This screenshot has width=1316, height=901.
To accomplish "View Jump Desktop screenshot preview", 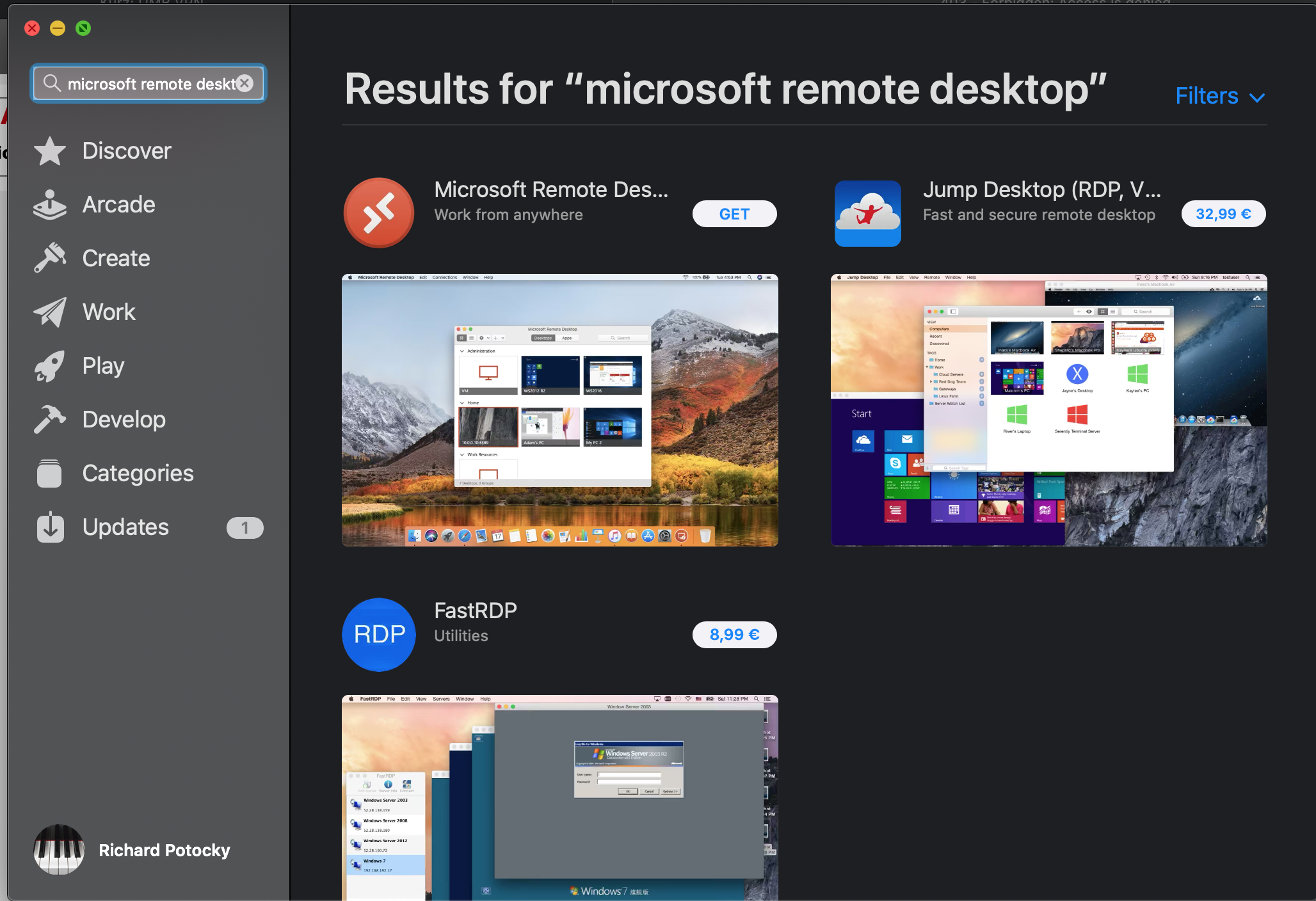I will (x=1048, y=410).
